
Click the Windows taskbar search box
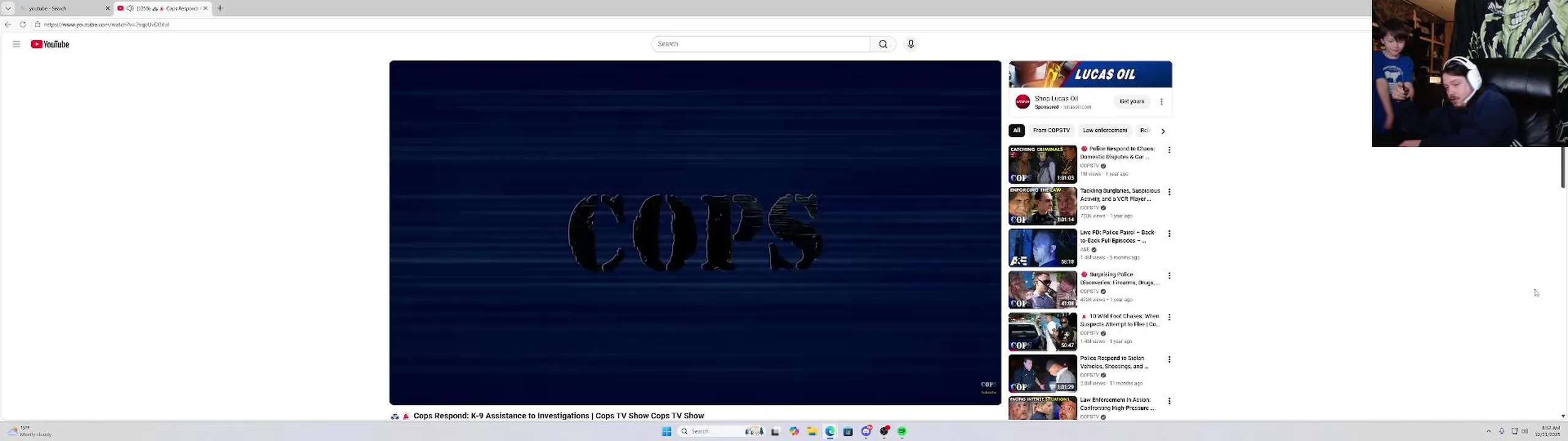(x=721, y=432)
